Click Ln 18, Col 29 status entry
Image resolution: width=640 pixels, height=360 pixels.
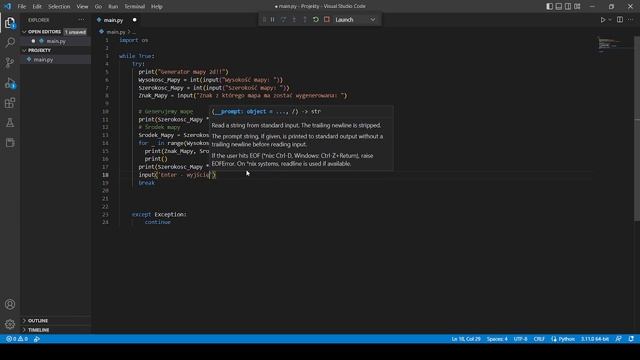pos(466,339)
